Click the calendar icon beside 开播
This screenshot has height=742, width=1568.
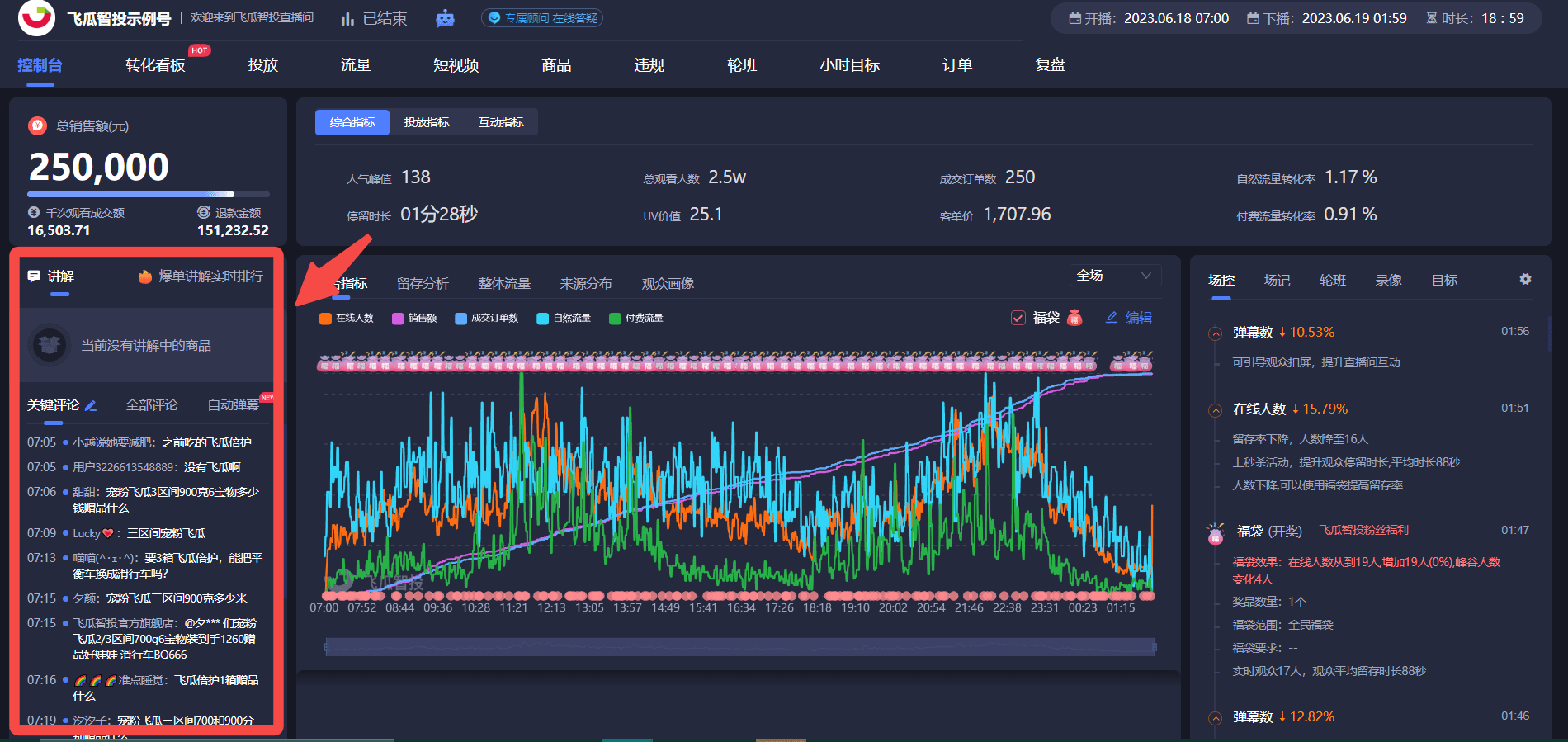1074,18
